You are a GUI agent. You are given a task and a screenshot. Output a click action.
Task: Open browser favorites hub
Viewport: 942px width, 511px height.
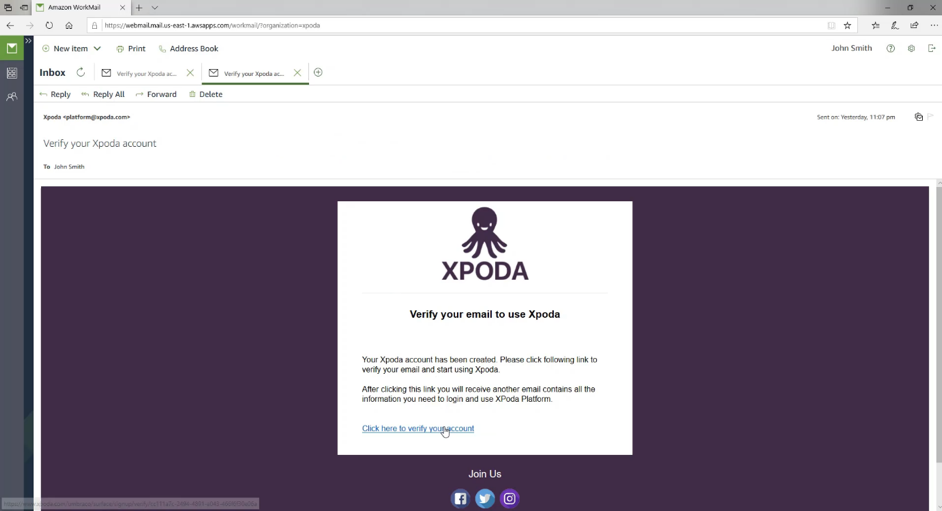[875, 25]
